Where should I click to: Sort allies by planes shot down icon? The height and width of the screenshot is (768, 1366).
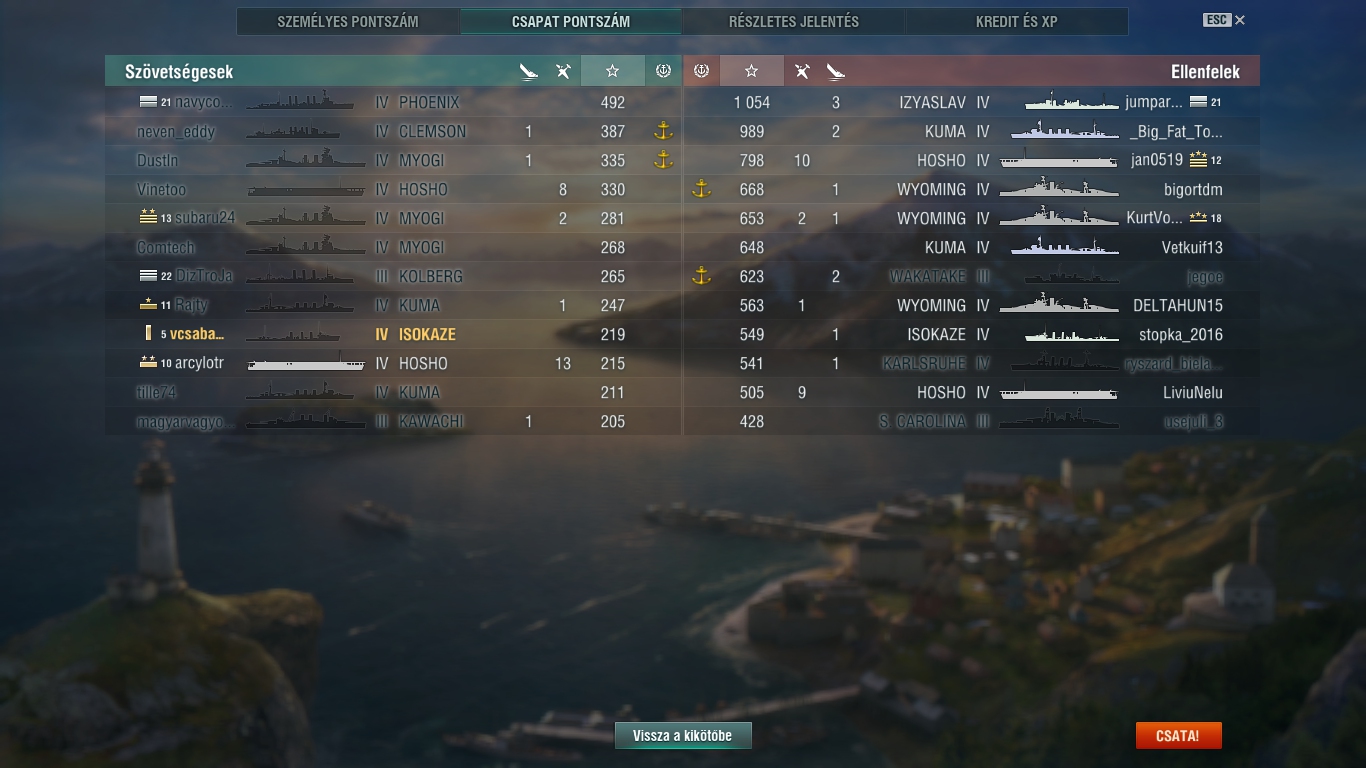[x=563, y=71]
